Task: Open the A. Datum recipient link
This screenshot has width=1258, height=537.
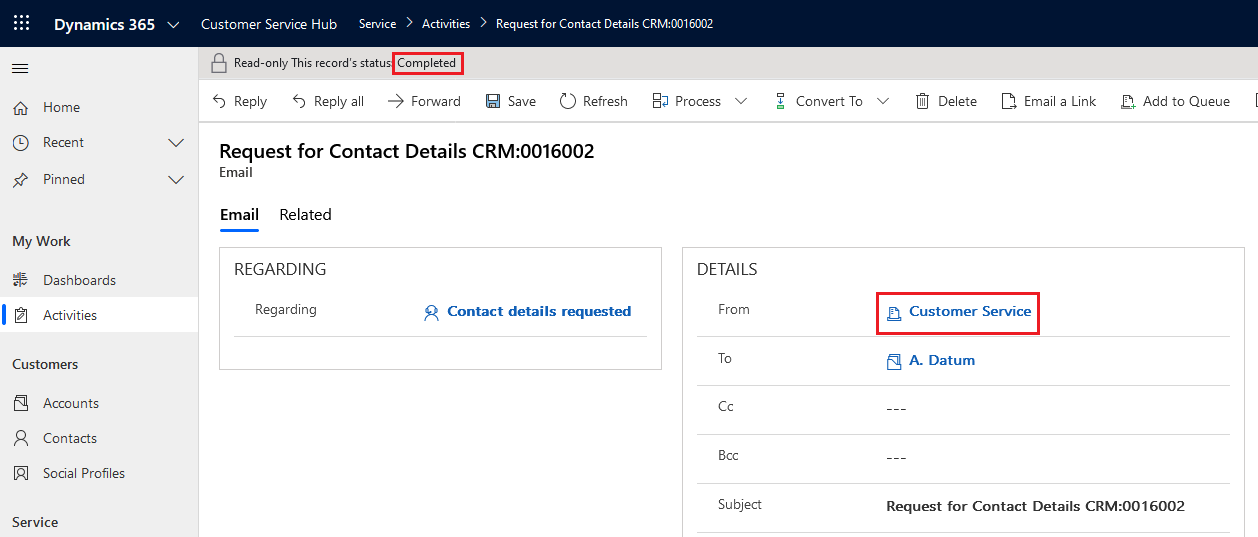Action: coord(942,360)
